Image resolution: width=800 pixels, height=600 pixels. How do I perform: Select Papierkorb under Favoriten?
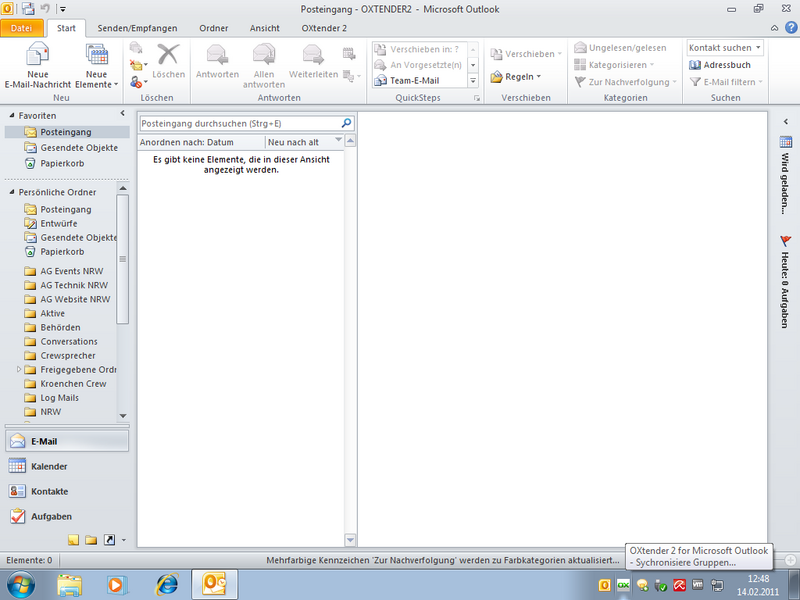click(67, 163)
